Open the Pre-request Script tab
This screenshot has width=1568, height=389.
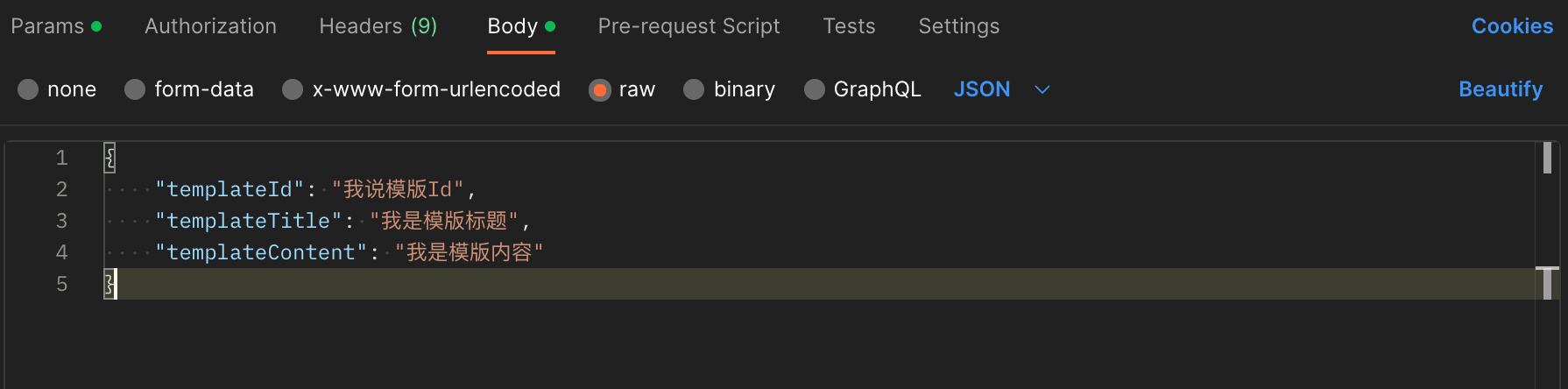click(689, 26)
